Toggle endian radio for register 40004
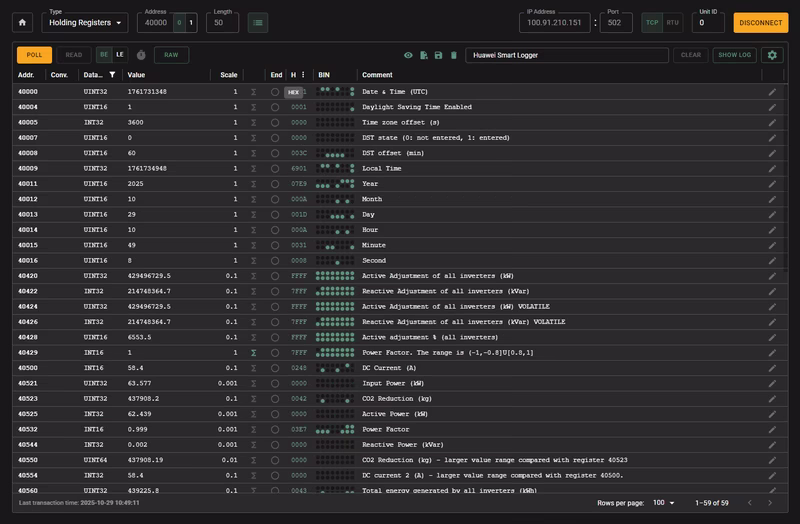Viewport: 800px width, 524px height. click(275, 107)
